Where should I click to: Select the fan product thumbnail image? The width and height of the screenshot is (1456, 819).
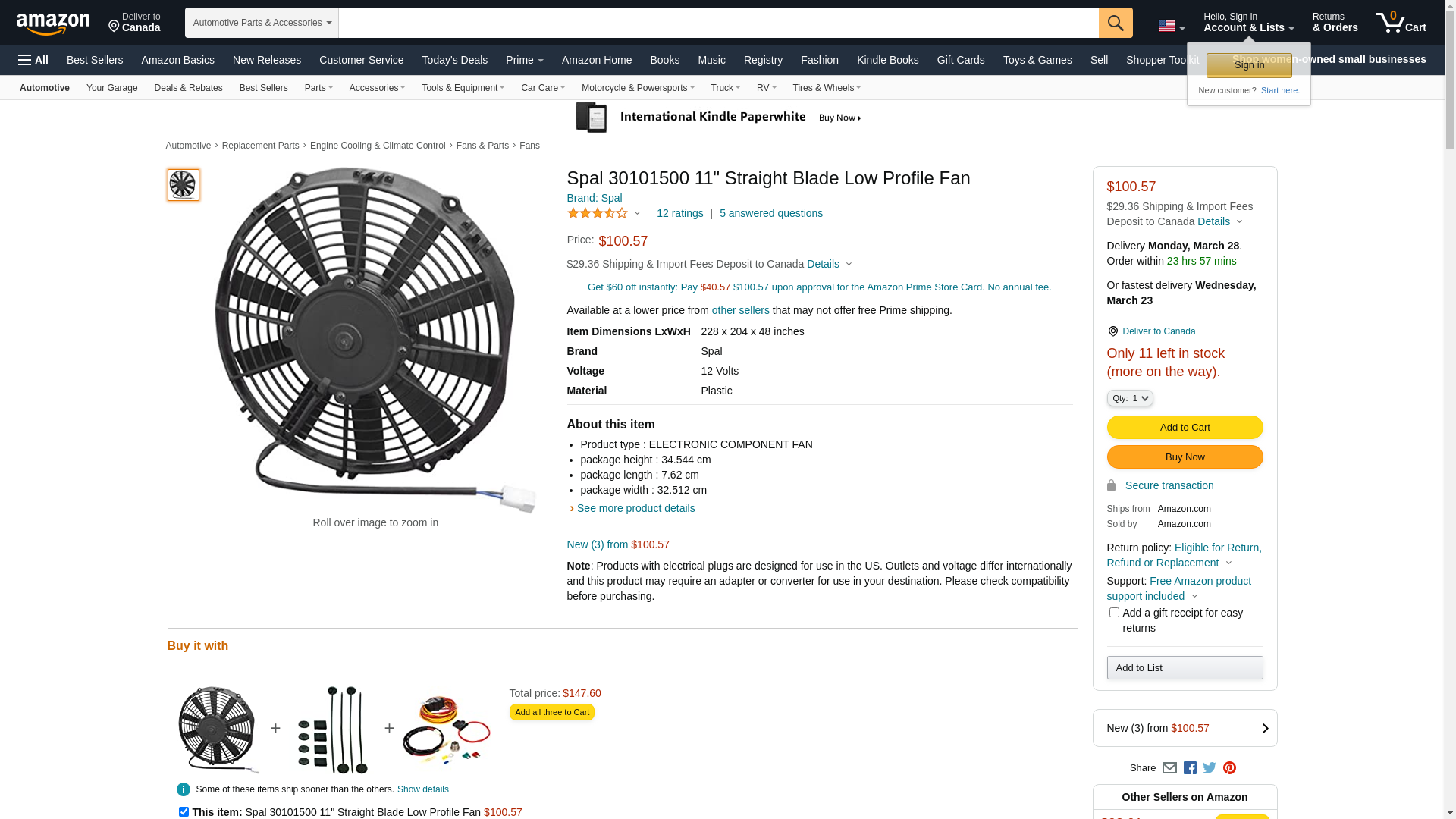click(184, 185)
